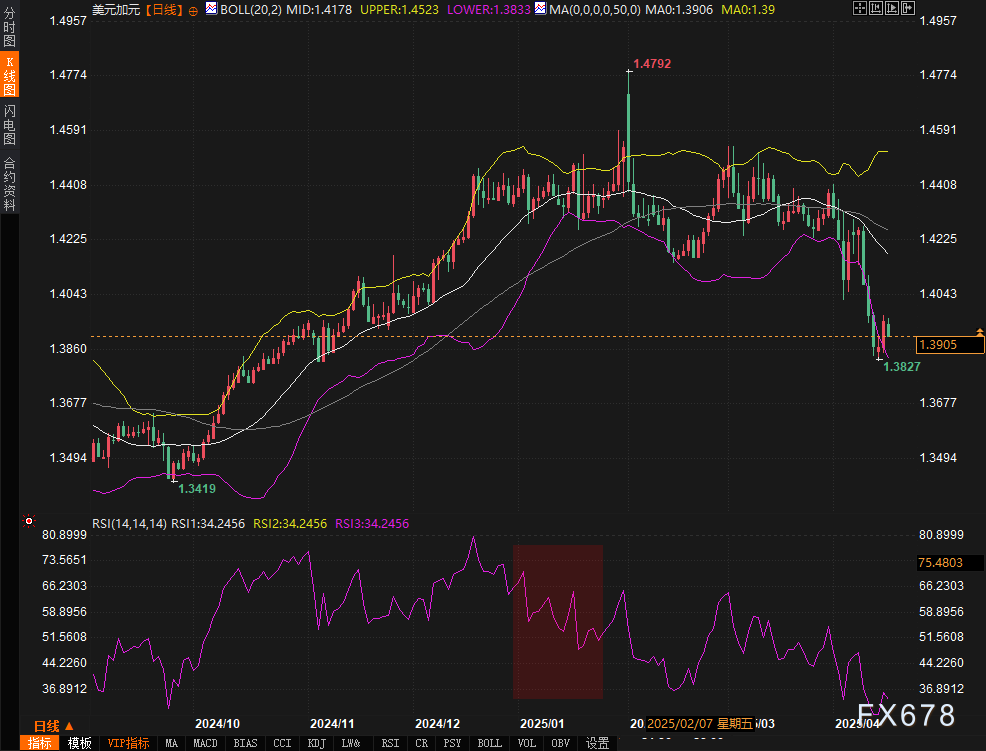Image resolution: width=986 pixels, height=751 pixels.
Task: Click the MA indicator icon in header
Action: click(x=539, y=9)
